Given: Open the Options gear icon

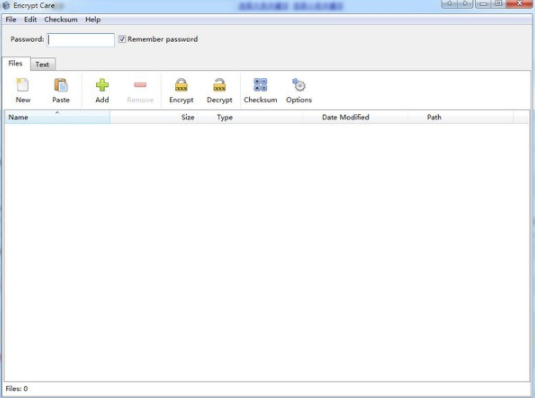Looking at the screenshot, I should tap(299, 85).
